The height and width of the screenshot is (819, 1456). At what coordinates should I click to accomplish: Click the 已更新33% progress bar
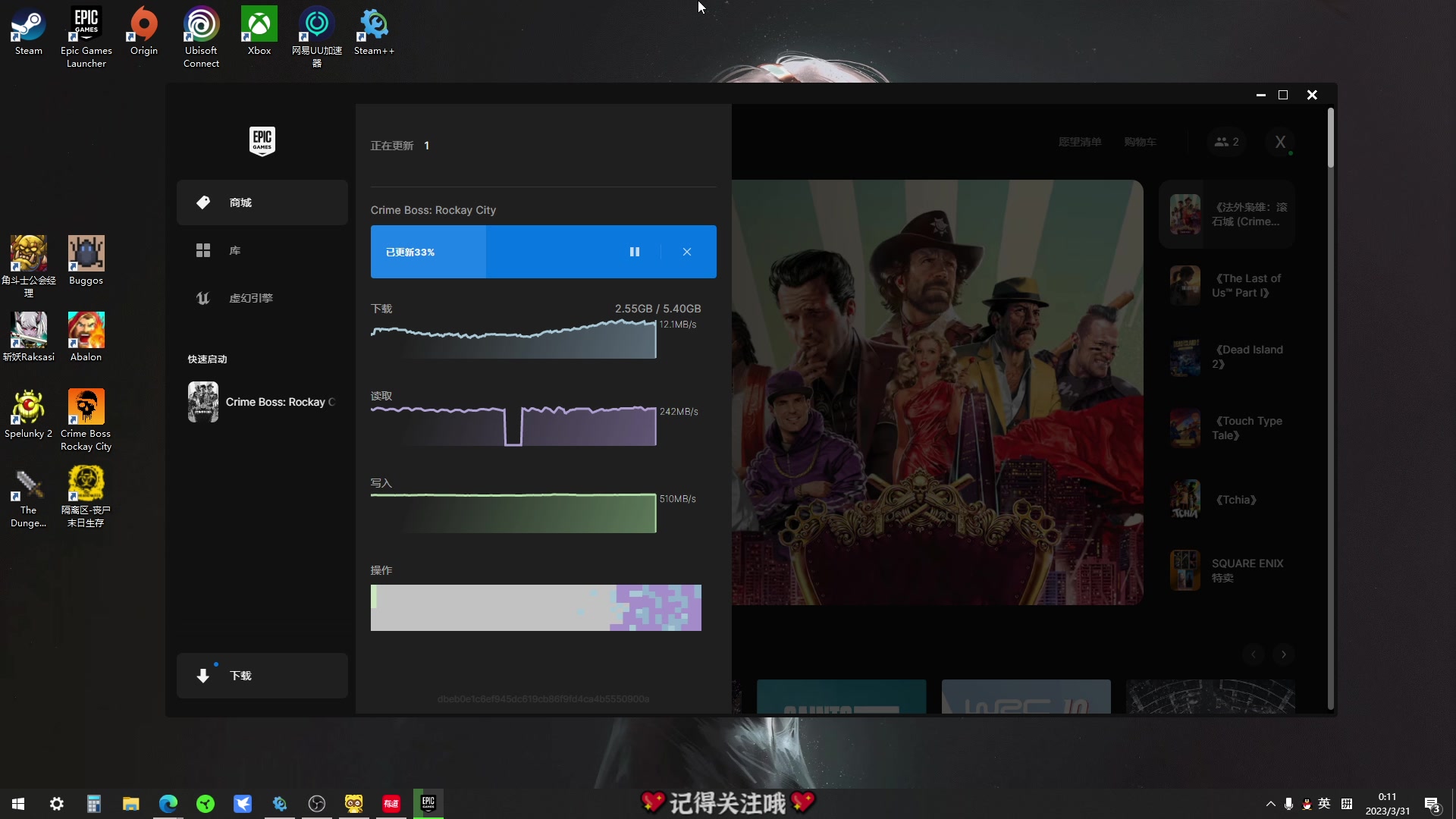(543, 252)
